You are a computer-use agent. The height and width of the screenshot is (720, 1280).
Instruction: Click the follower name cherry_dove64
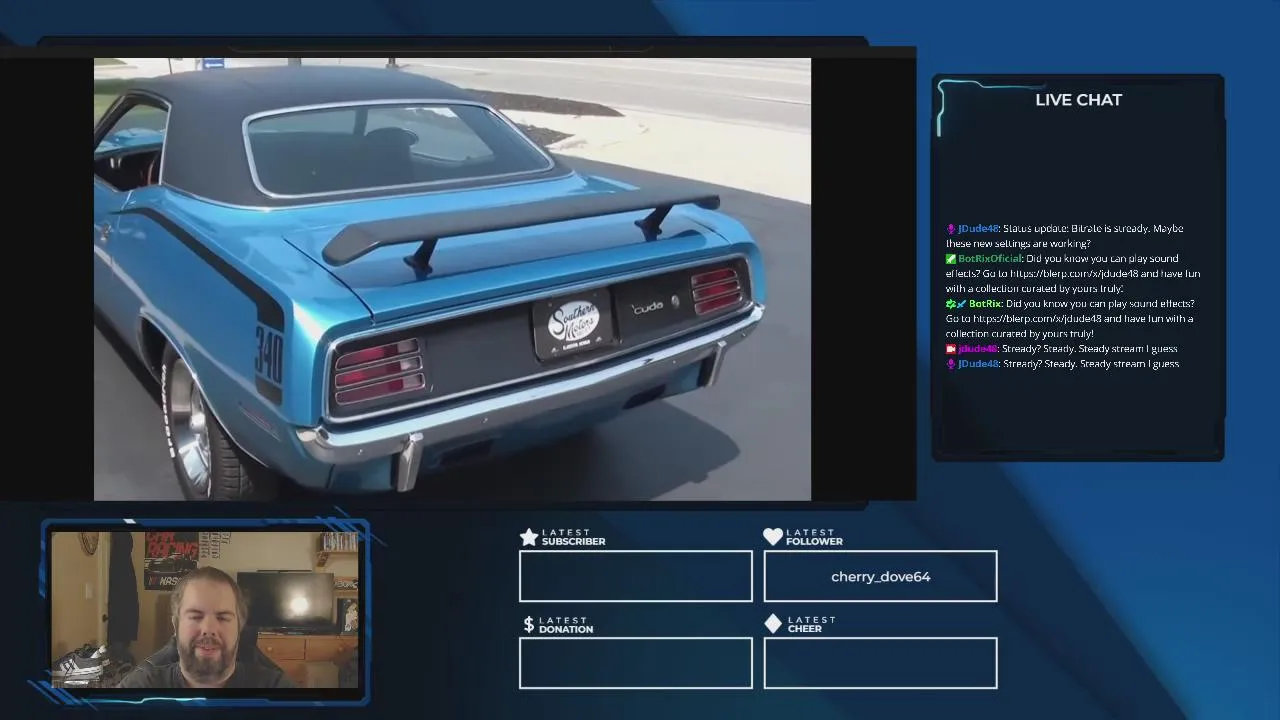(x=880, y=577)
